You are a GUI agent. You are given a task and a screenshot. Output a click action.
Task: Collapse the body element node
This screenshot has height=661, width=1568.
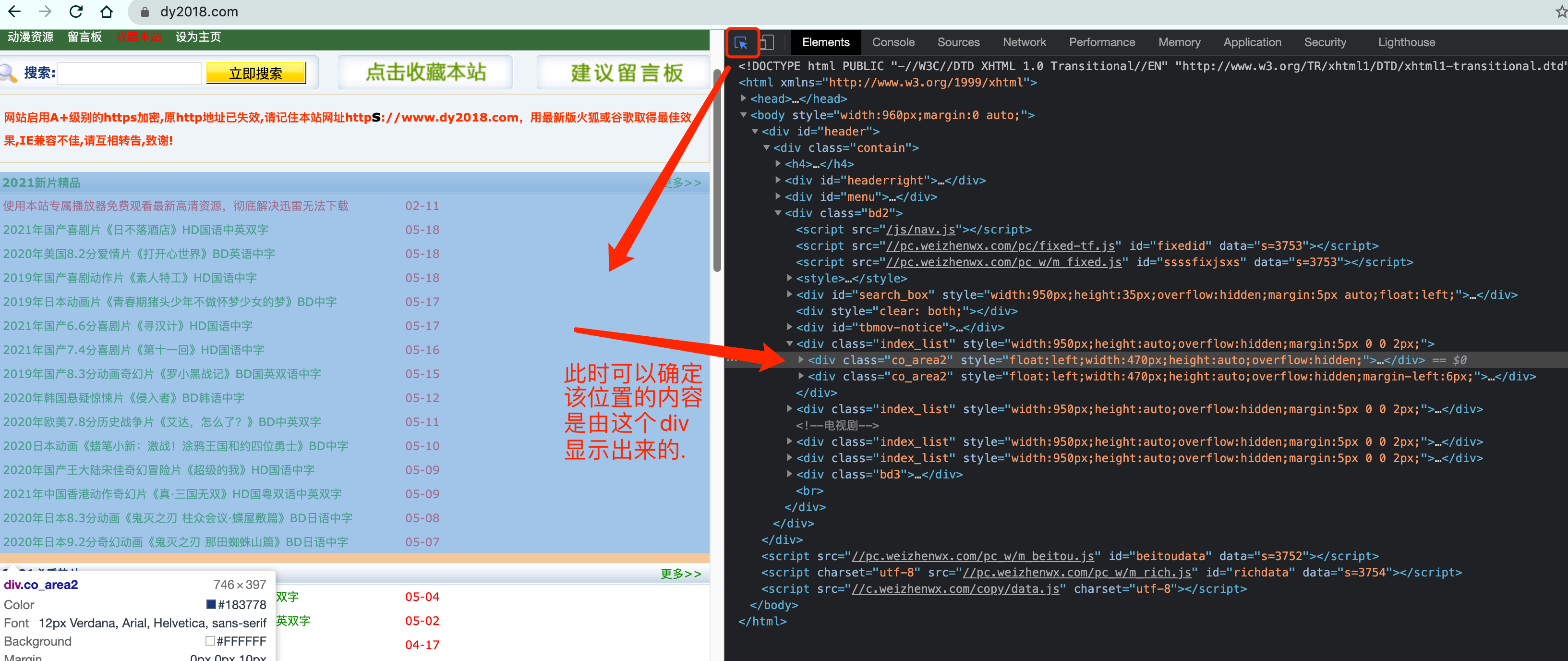pyautogui.click(x=743, y=114)
